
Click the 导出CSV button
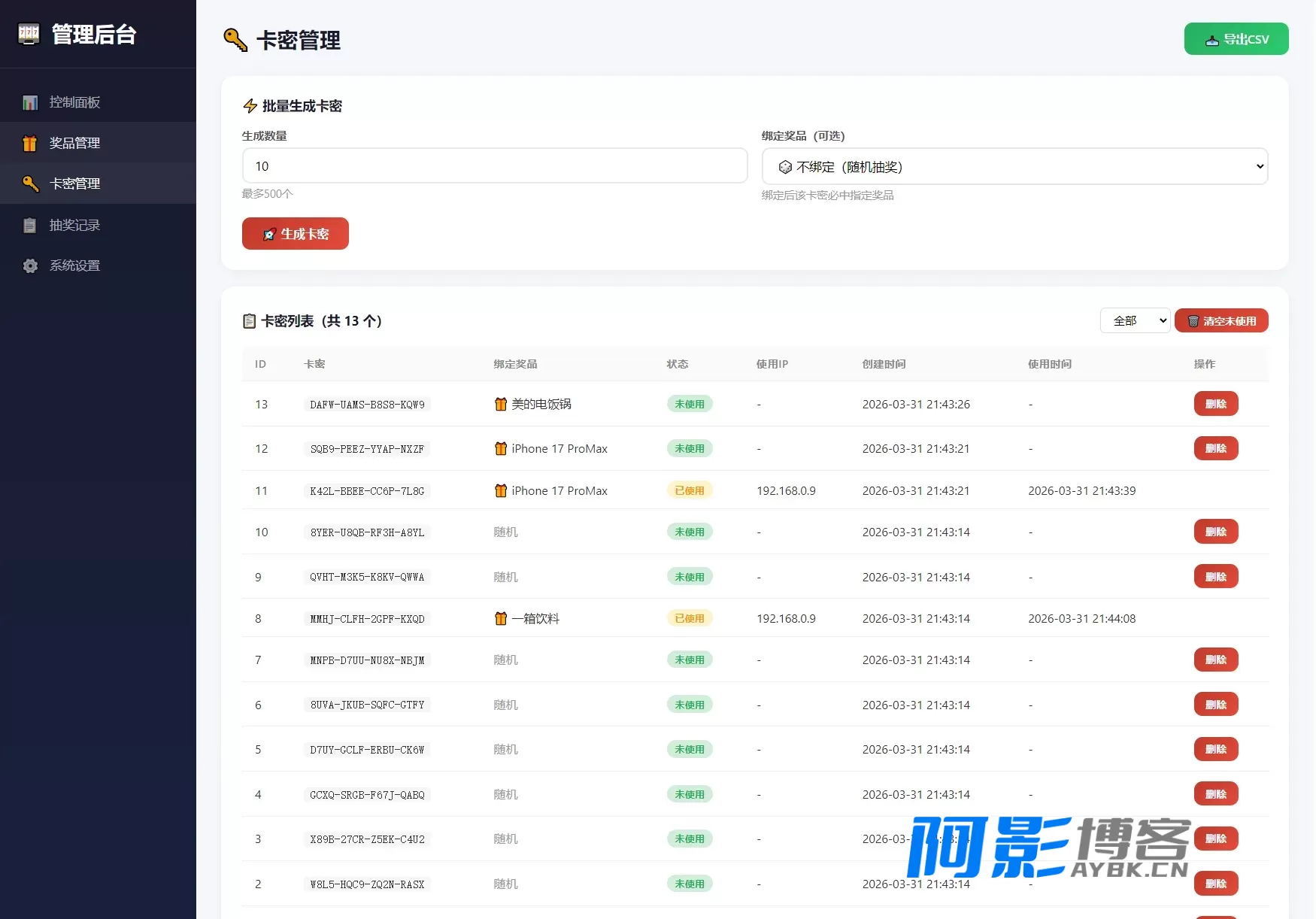[x=1236, y=39]
